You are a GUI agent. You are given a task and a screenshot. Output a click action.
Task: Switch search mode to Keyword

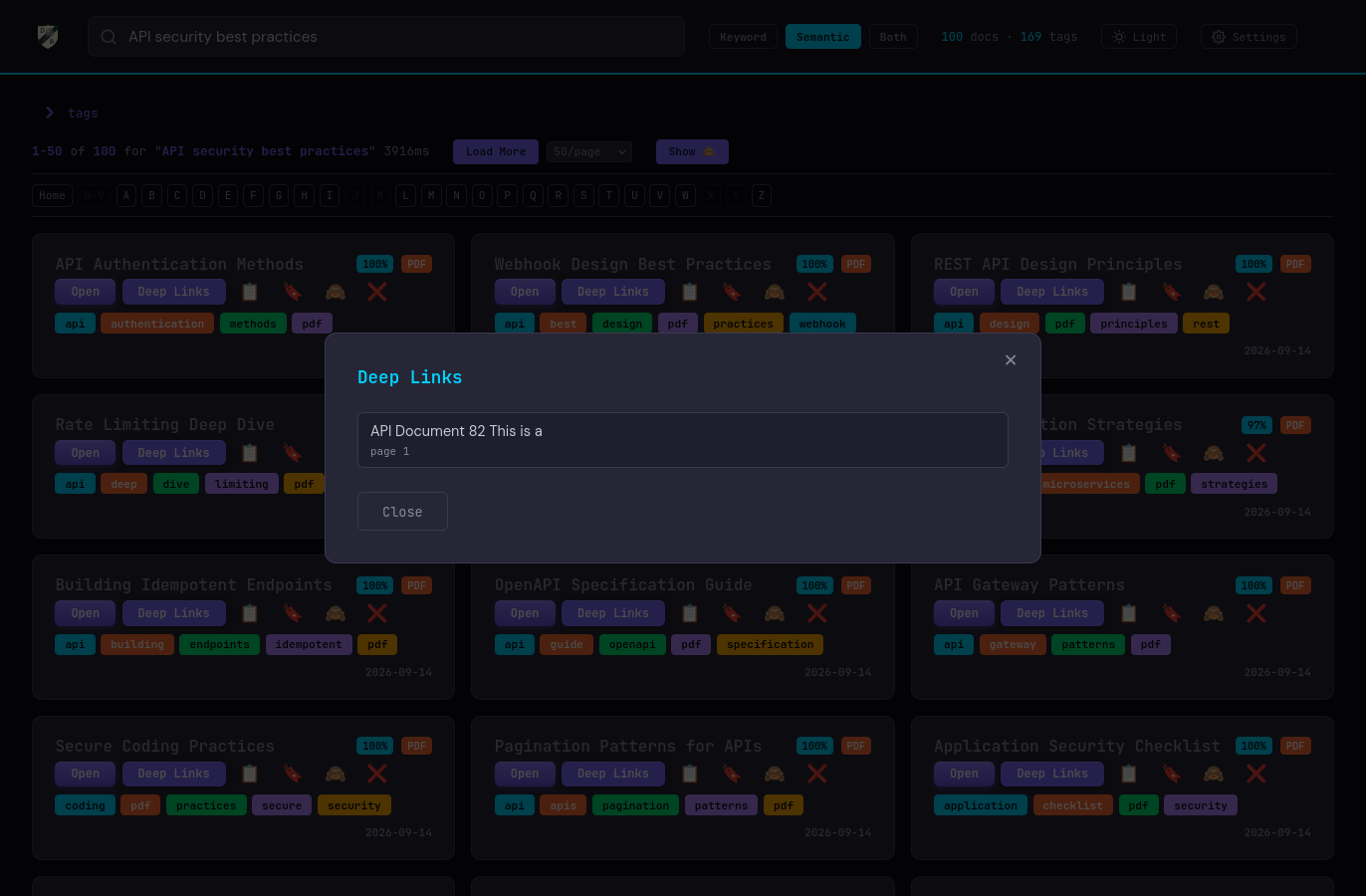pos(743,37)
